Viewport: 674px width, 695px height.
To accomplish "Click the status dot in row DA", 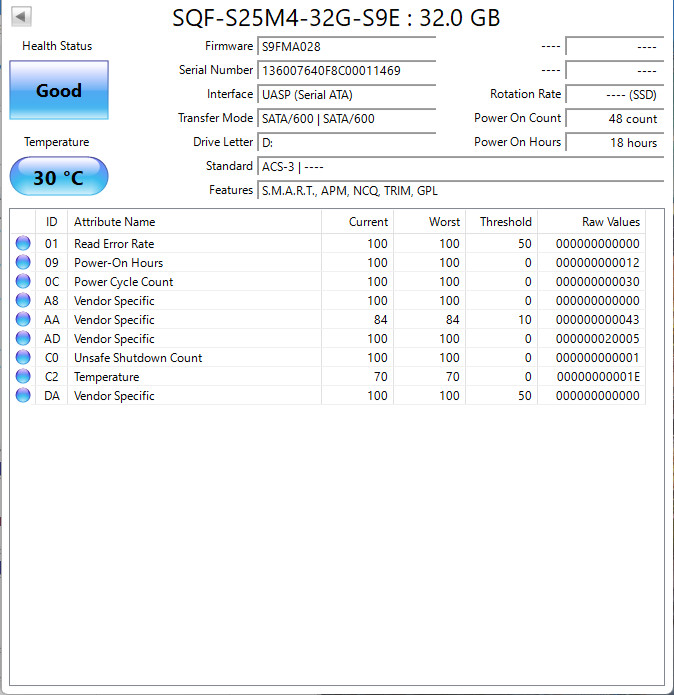I will pos(23,395).
